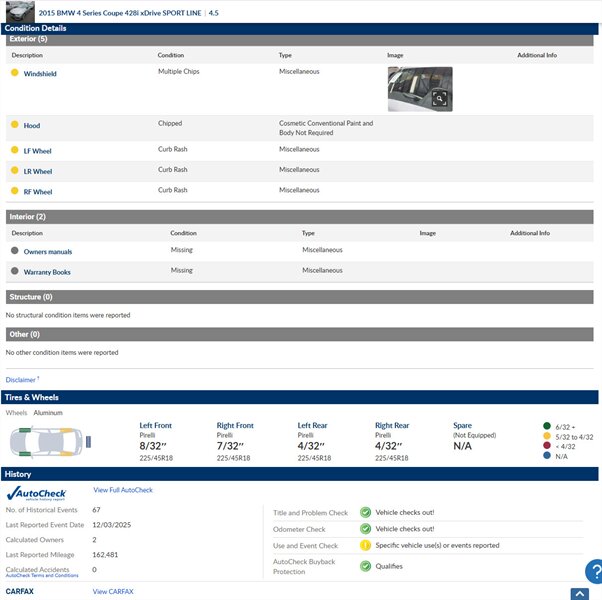Open the Disclaimer link
602x600 pixels.
tap(21, 380)
